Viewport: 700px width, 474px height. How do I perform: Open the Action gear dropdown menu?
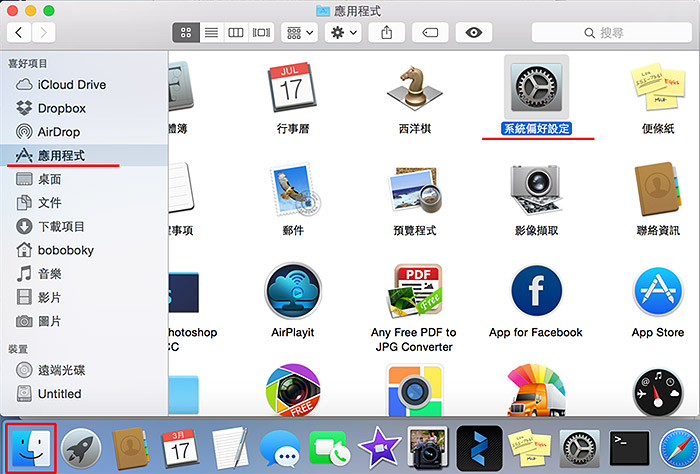point(342,32)
